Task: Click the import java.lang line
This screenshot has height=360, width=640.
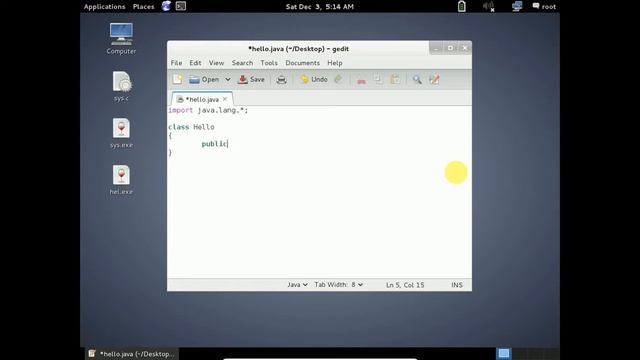Action: point(208,110)
